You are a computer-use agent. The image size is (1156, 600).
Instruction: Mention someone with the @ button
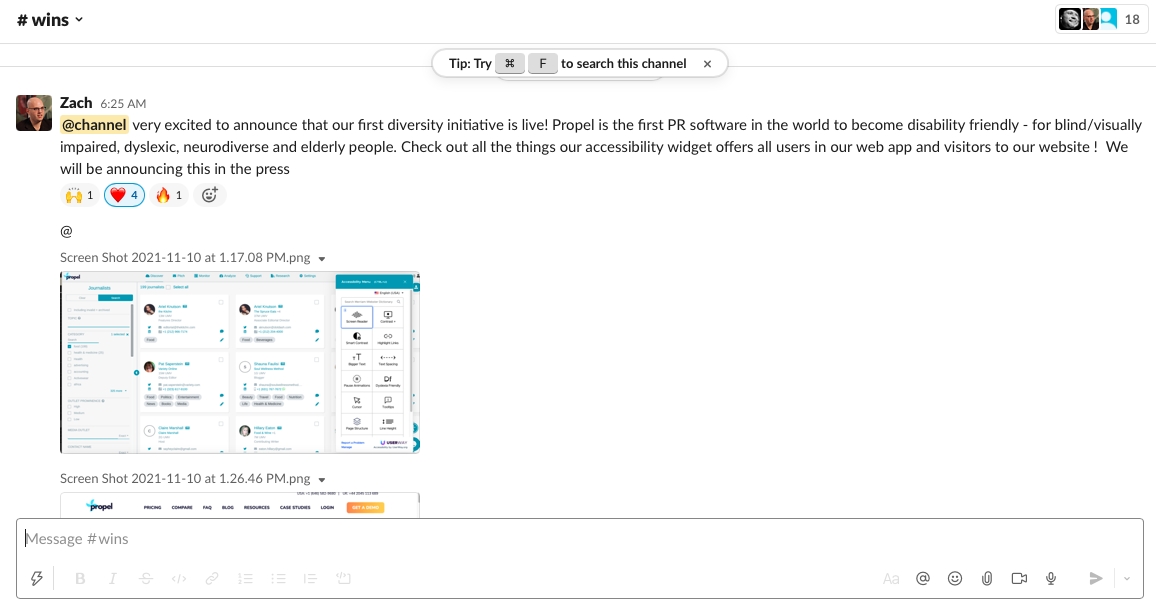coord(922,579)
